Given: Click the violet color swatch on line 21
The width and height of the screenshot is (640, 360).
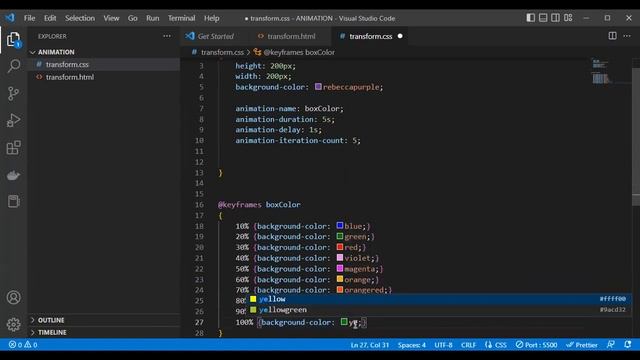Looking at the screenshot, I should (340, 258).
